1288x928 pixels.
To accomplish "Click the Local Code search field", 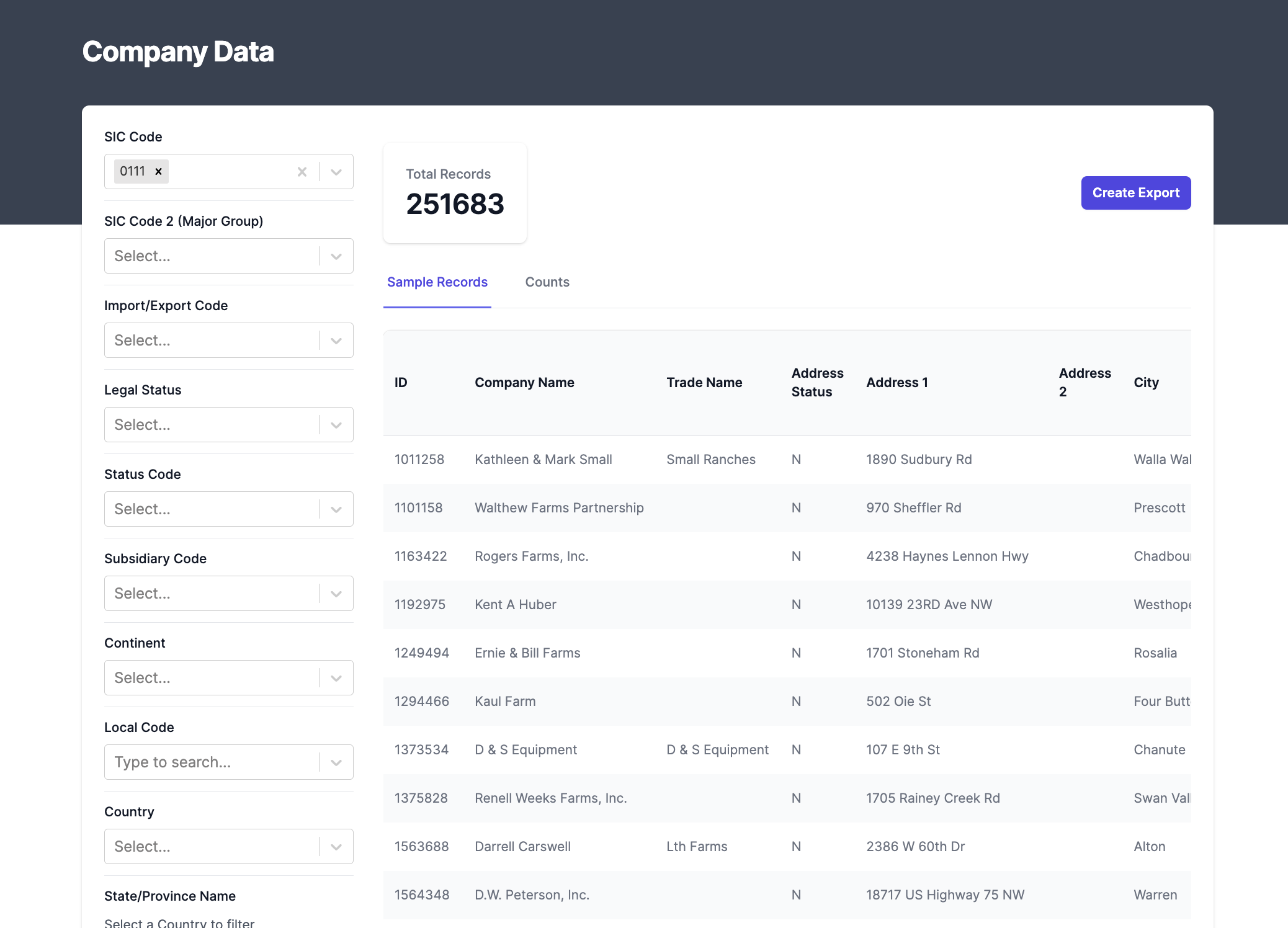I will click(229, 762).
